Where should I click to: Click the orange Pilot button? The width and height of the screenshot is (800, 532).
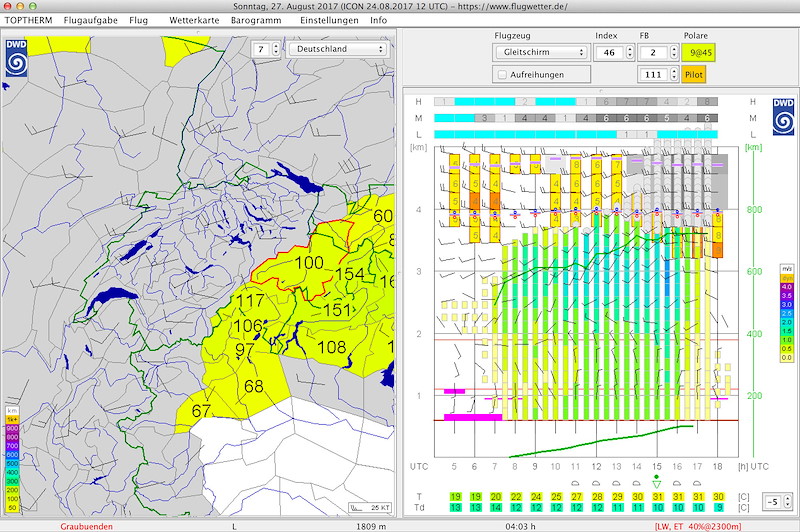pos(694,75)
